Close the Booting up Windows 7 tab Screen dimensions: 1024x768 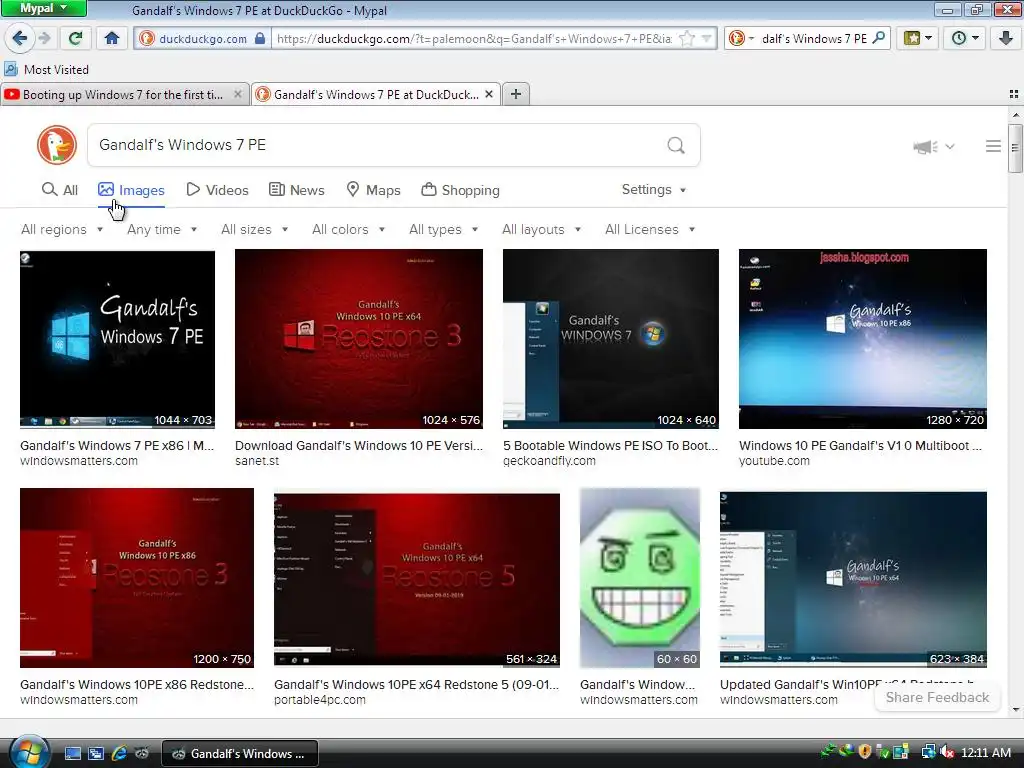click(238, 95)
